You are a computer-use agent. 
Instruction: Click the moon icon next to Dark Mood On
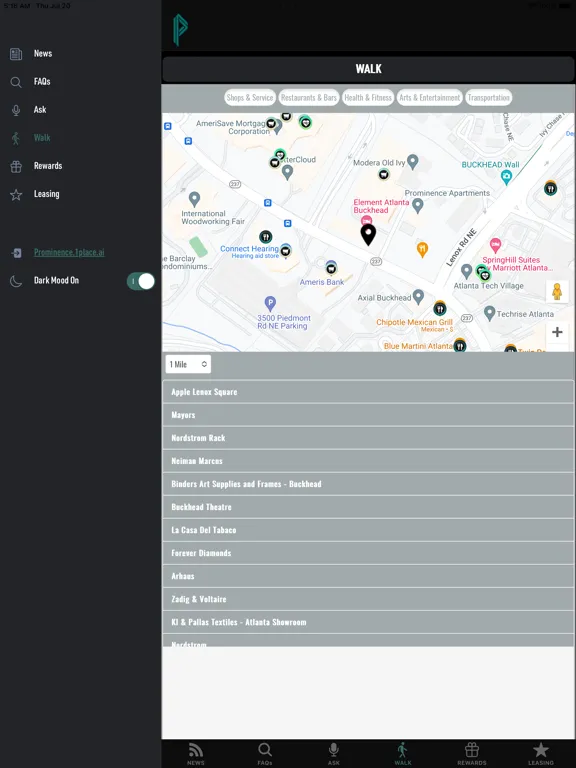(16, 281)
